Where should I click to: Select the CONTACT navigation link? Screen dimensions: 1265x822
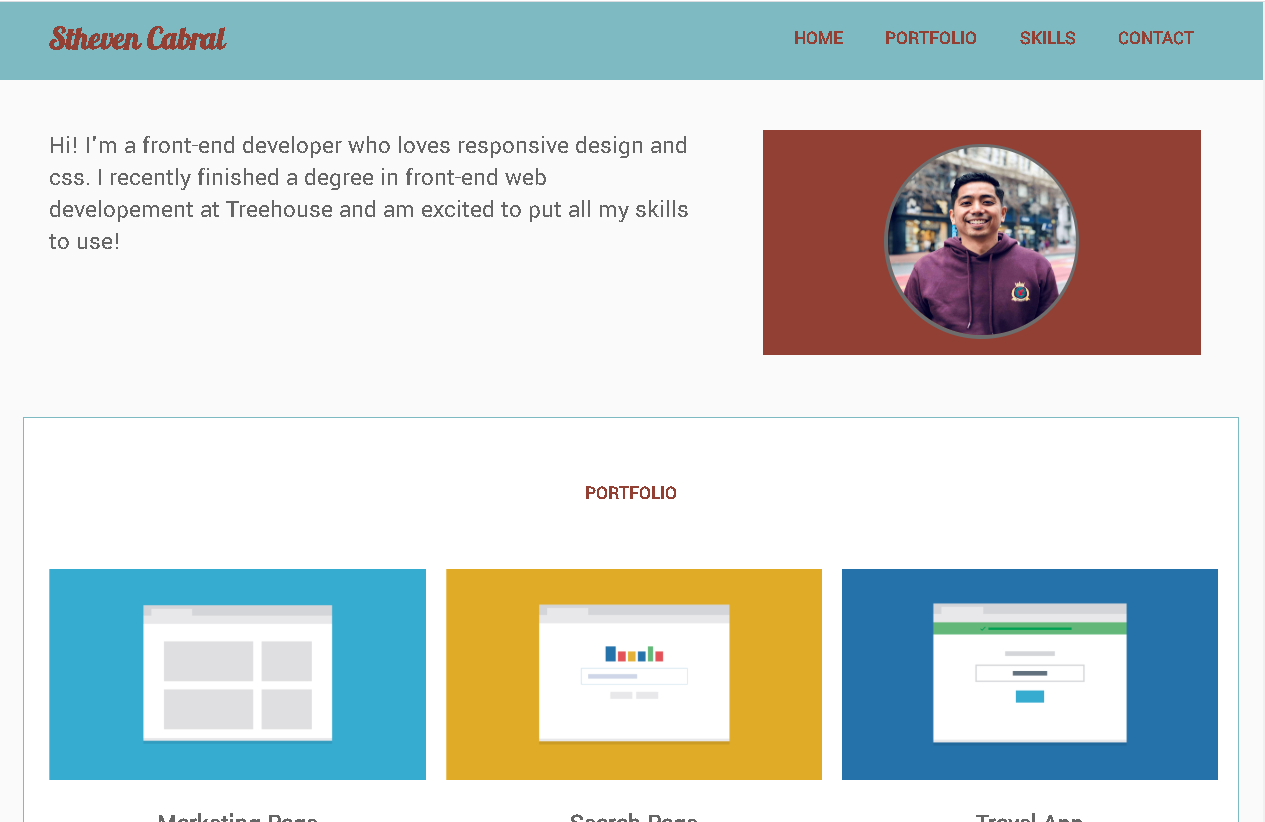[x=1156, y=38]
